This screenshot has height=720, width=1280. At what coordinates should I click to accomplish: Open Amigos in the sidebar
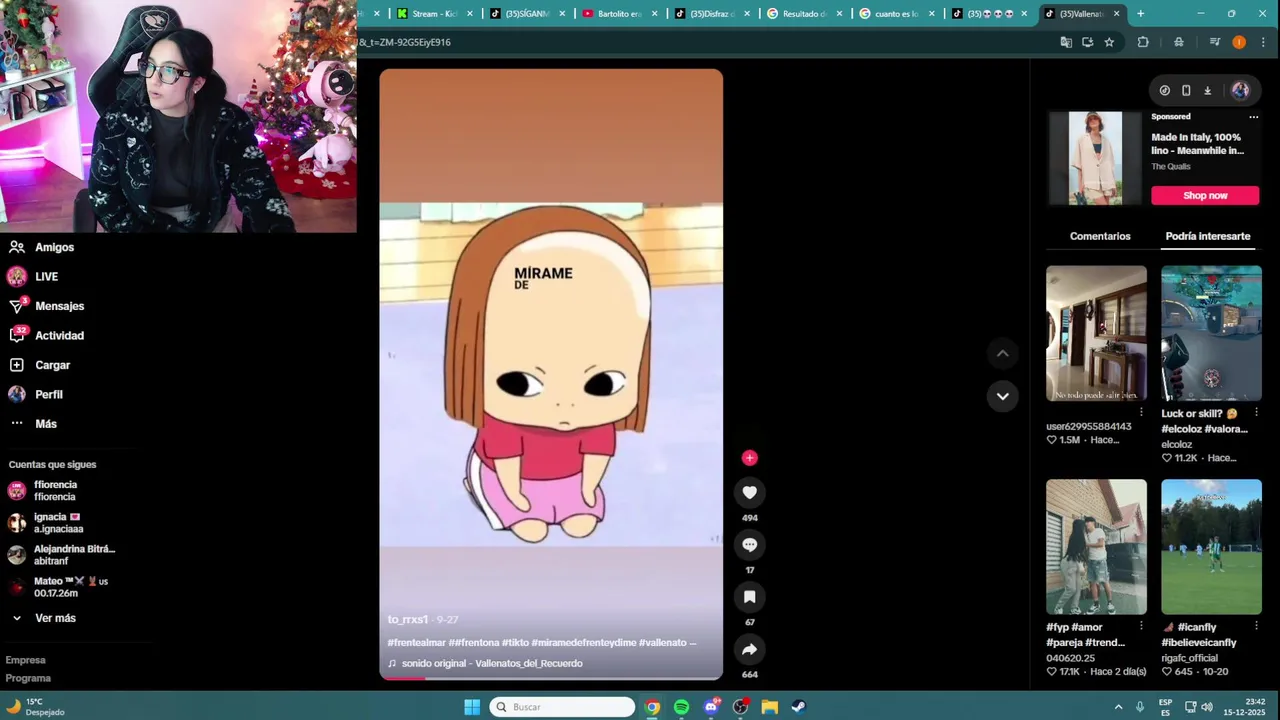click(x=41, y=247)
